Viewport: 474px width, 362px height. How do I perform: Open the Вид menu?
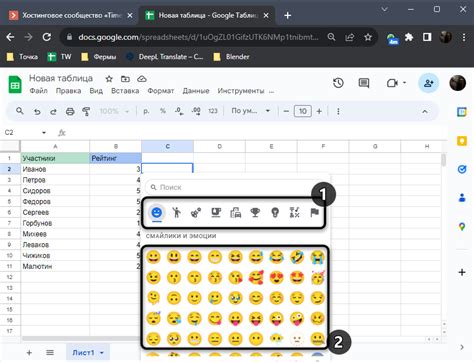[x=96, y=91]
